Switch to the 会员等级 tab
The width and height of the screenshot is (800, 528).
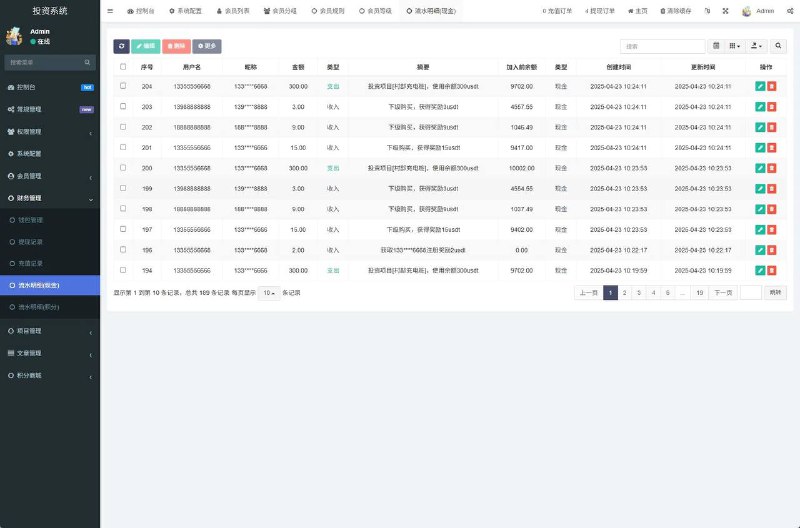point(376,11)
